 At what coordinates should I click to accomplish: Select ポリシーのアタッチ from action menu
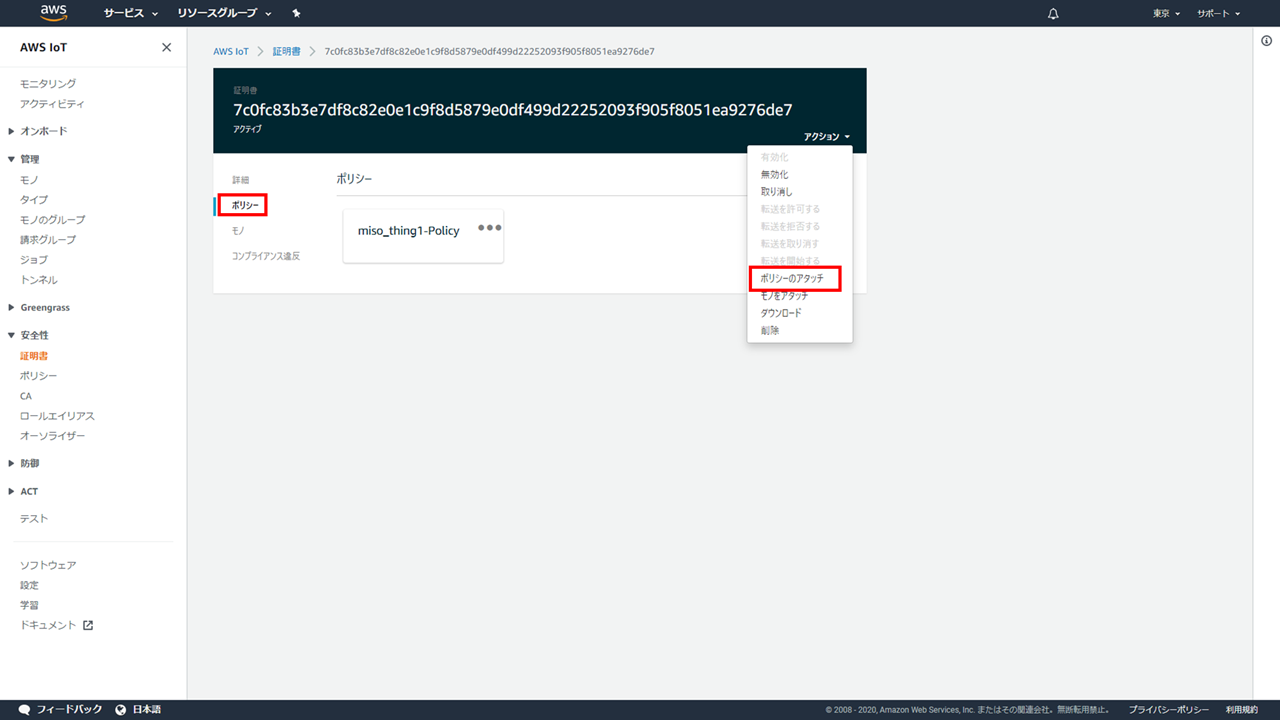[x=792, y=278]
